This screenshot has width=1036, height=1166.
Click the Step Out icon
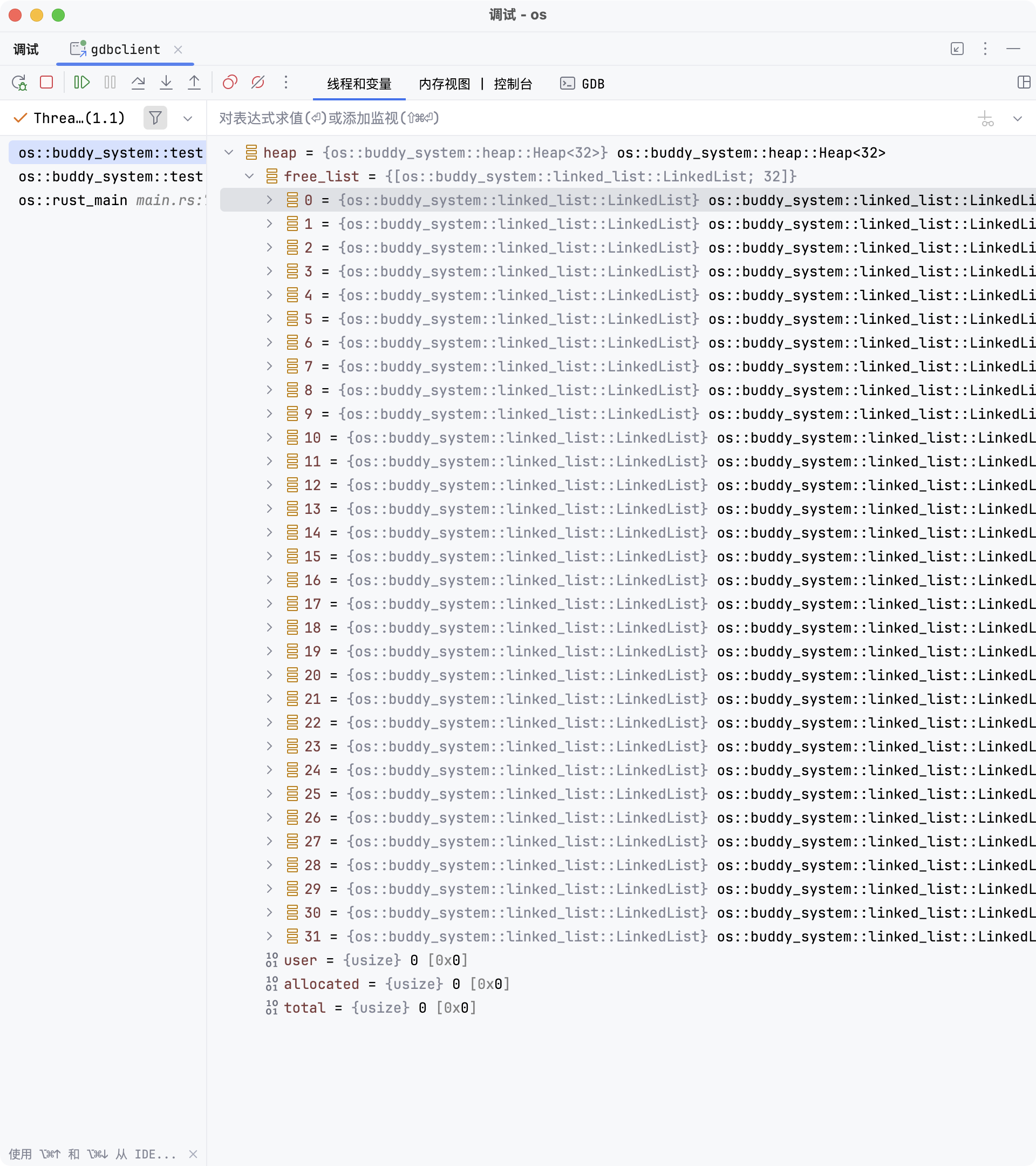pos(194,83)
